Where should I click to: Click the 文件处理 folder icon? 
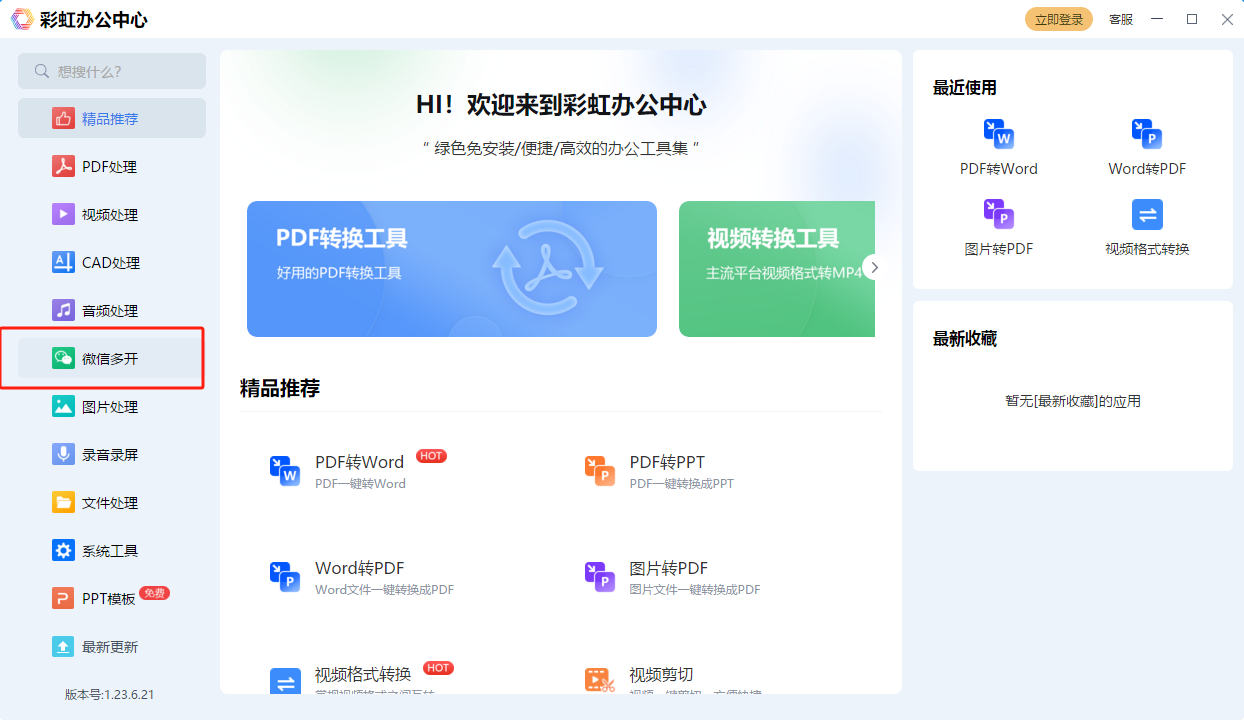[64, 503]
